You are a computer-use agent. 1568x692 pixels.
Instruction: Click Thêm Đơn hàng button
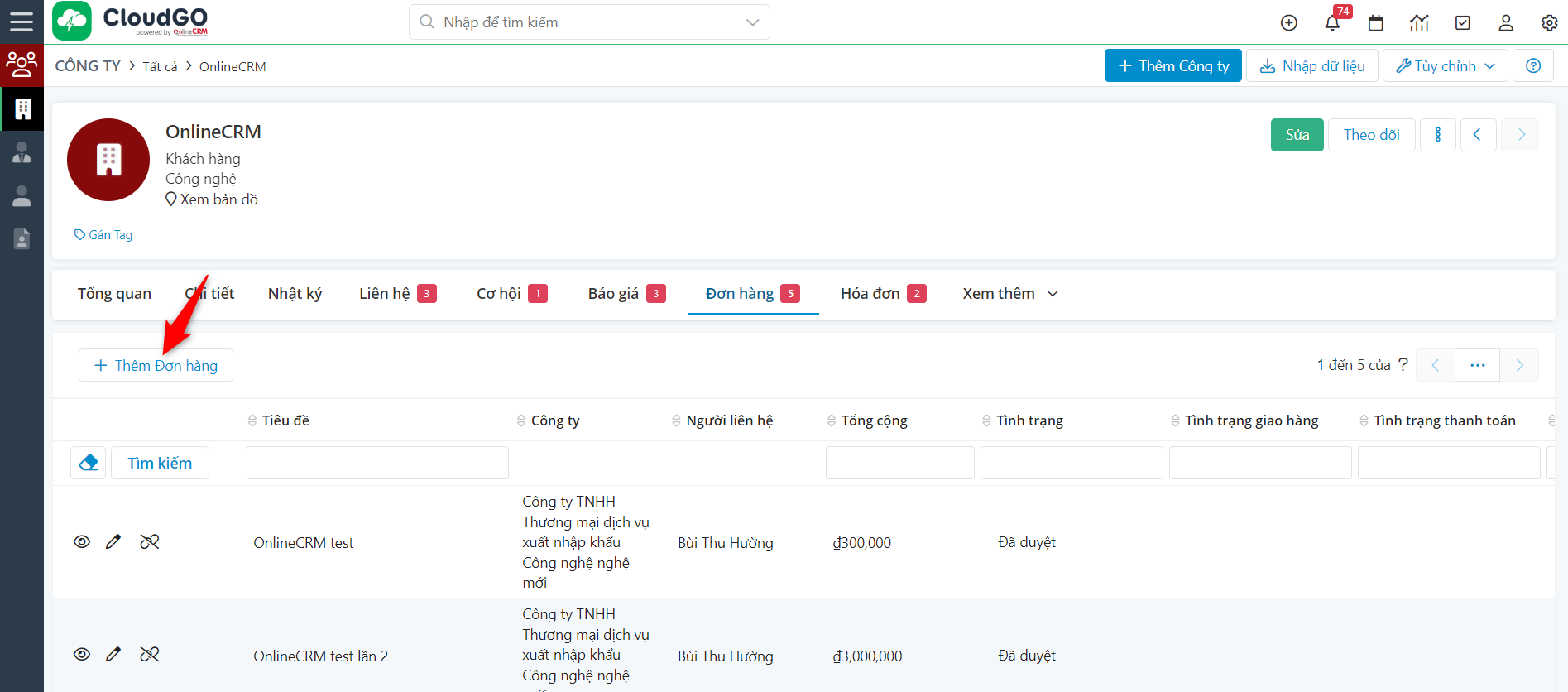(x=156, y=365)
